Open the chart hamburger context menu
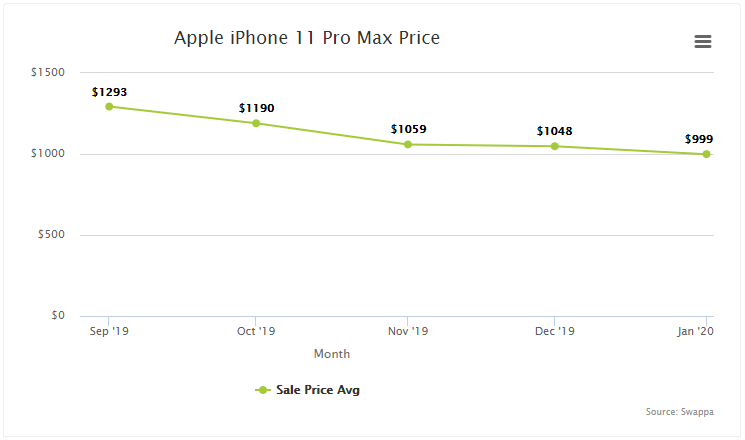Viewport: 745px width, 440px height. (x=703, y=41)
